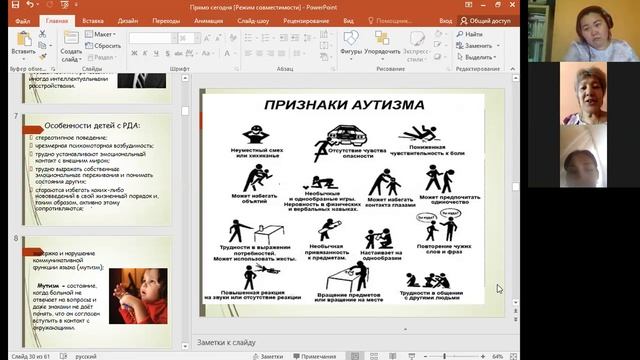Click the Сбросить reset button
The width and height of the screenshot is (640, 360).
[103, 46]
